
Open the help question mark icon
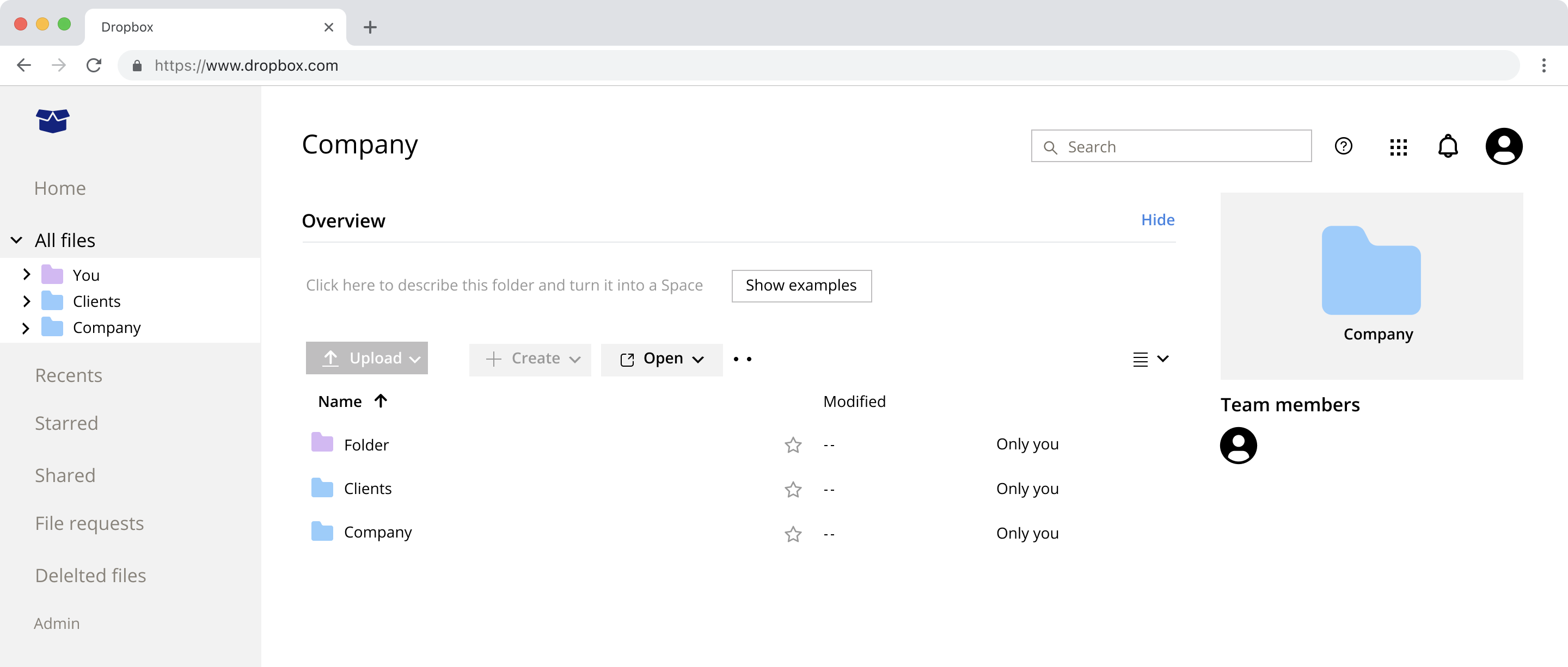coord(1343,146)
